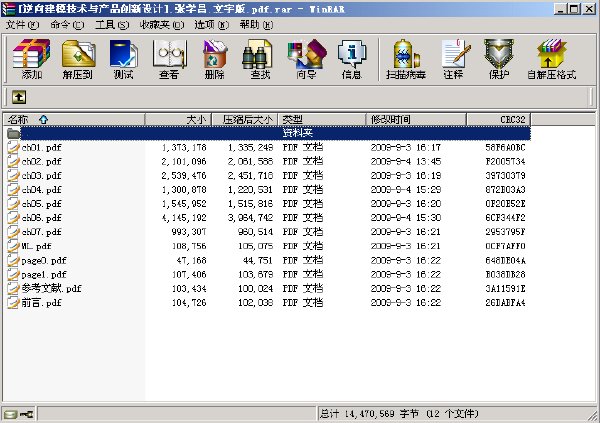This screenshot has width=600, height=423.
Task: Click size value 1,373,178
Action: pyautogui.click(x=184, y=148)
